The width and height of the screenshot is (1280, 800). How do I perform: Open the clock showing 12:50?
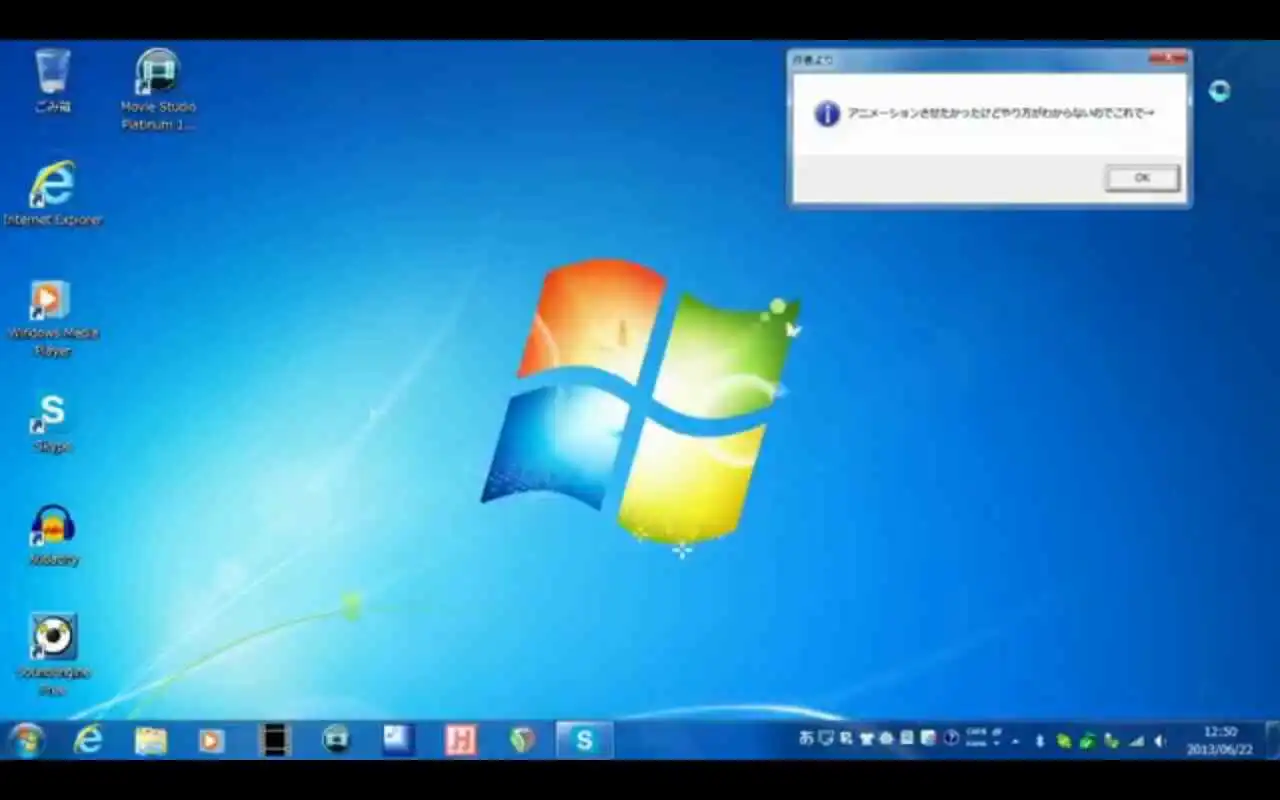click(x=1220, y=740)
